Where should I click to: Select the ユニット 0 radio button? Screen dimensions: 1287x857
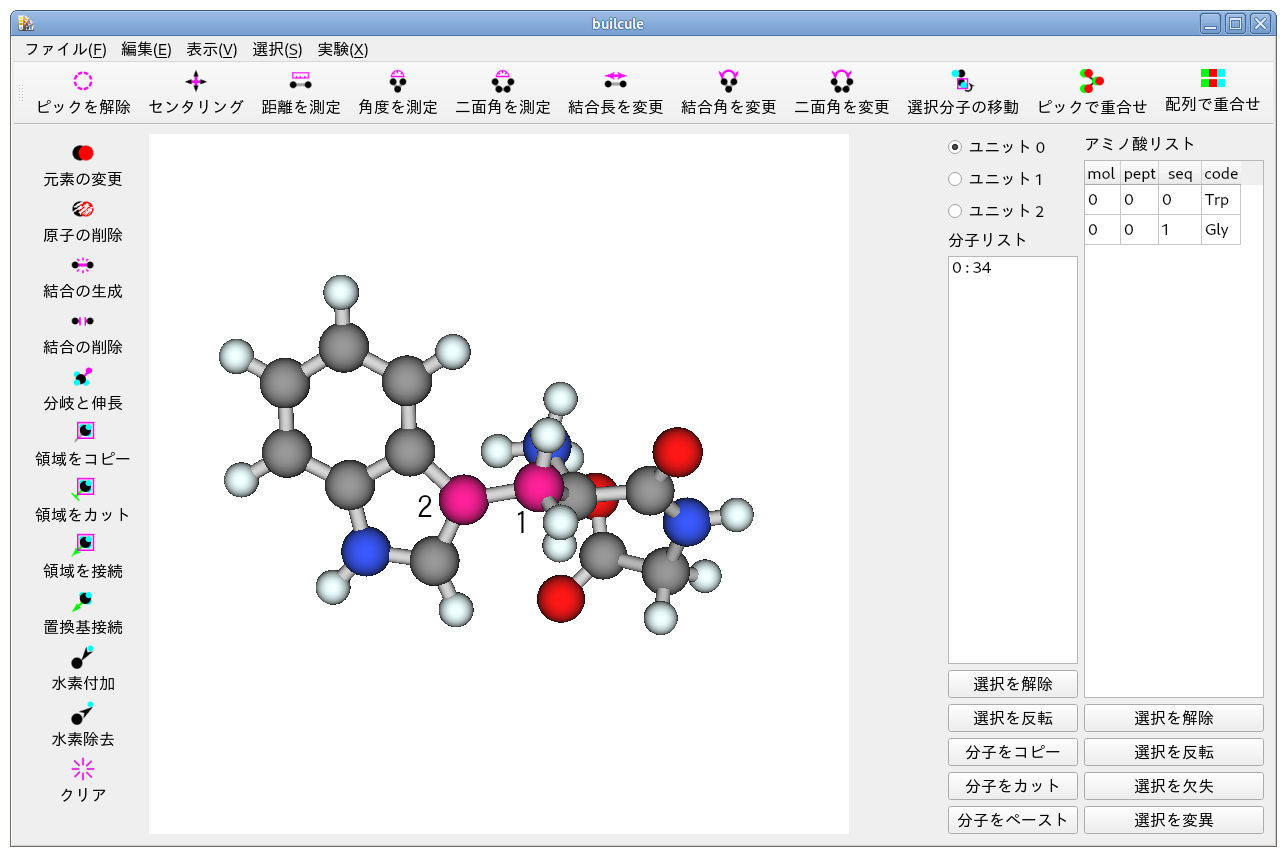coord(955,147)
